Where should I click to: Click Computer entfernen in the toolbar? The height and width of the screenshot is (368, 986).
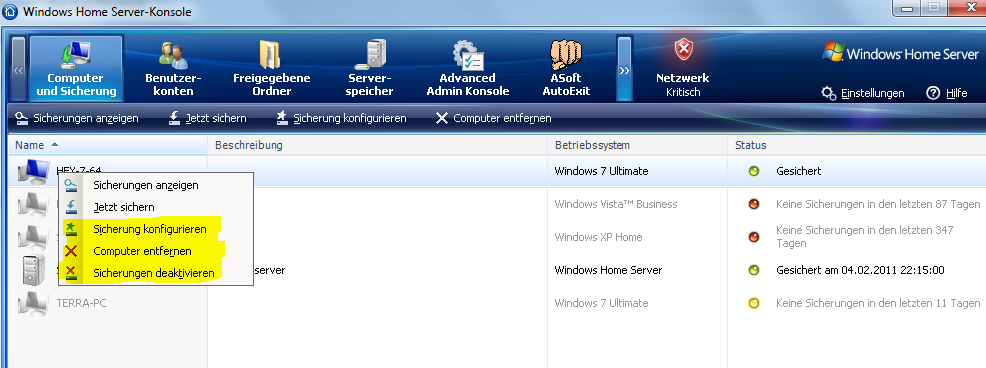(494, 118)
